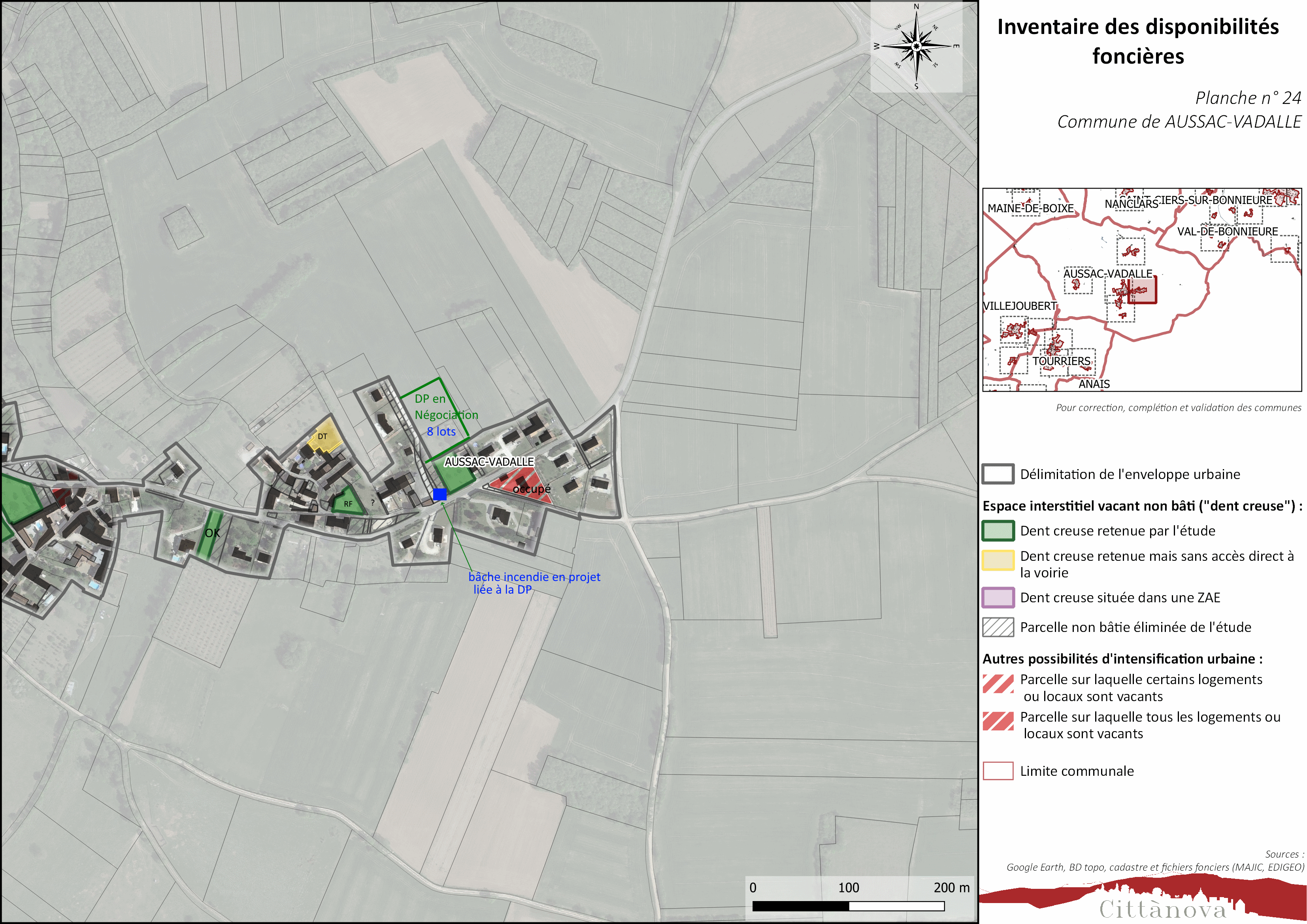The width and height of the screenshot is (1307, 924).
Task: Click the 'bâche incendie en projet' annotation
Action: [x=534, y=577]
